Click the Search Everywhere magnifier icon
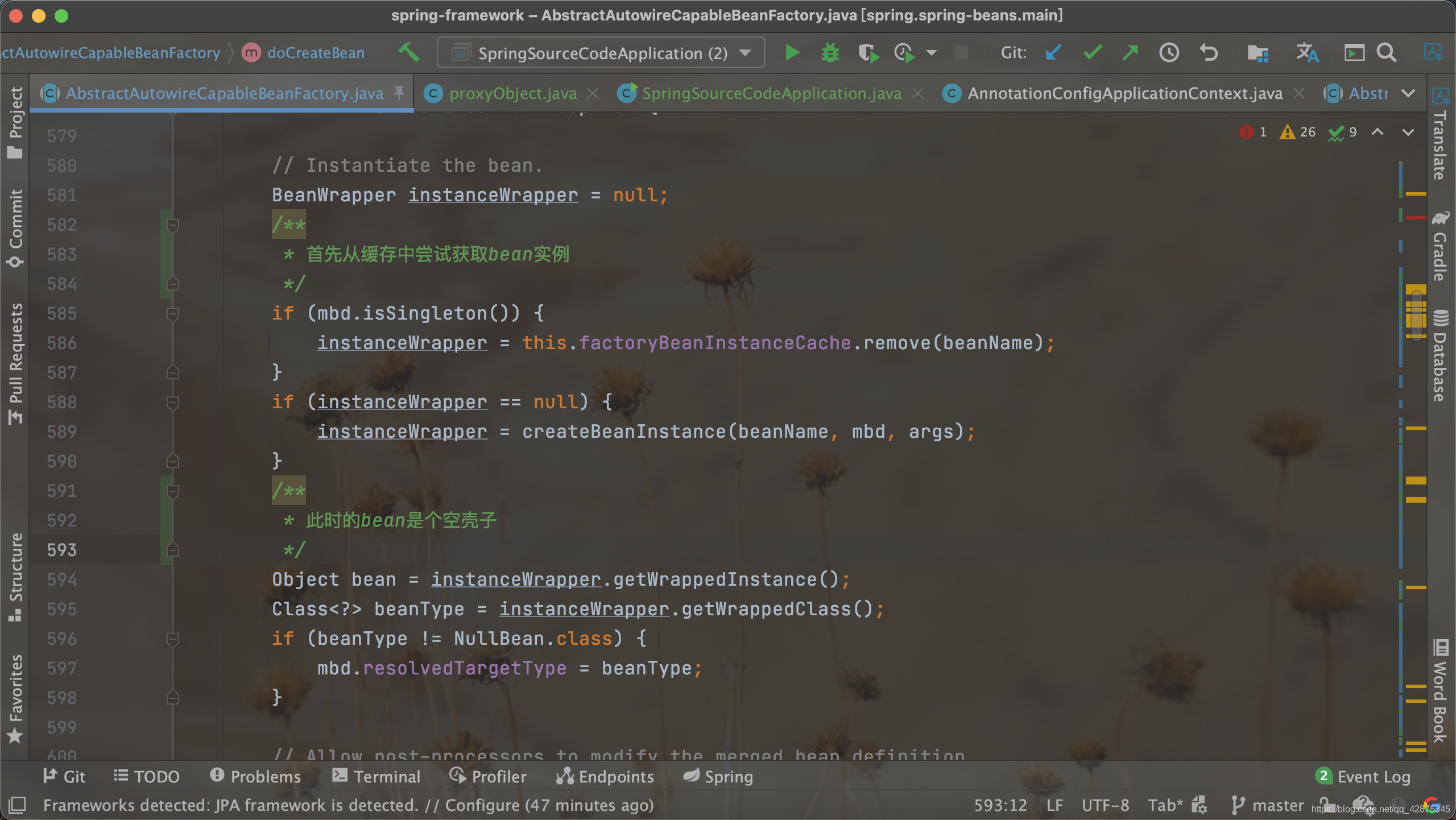 [x=1387, y=53]
